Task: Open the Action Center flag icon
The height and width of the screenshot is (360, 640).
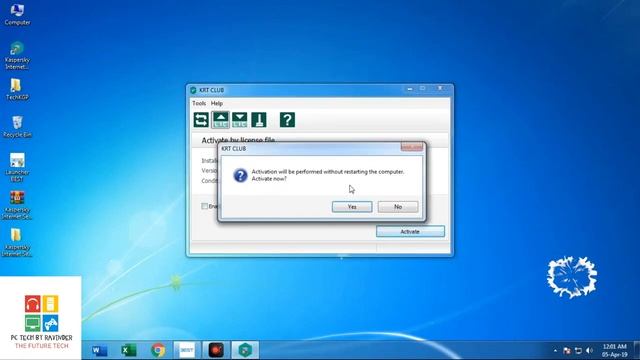Action: coord(567,351)
